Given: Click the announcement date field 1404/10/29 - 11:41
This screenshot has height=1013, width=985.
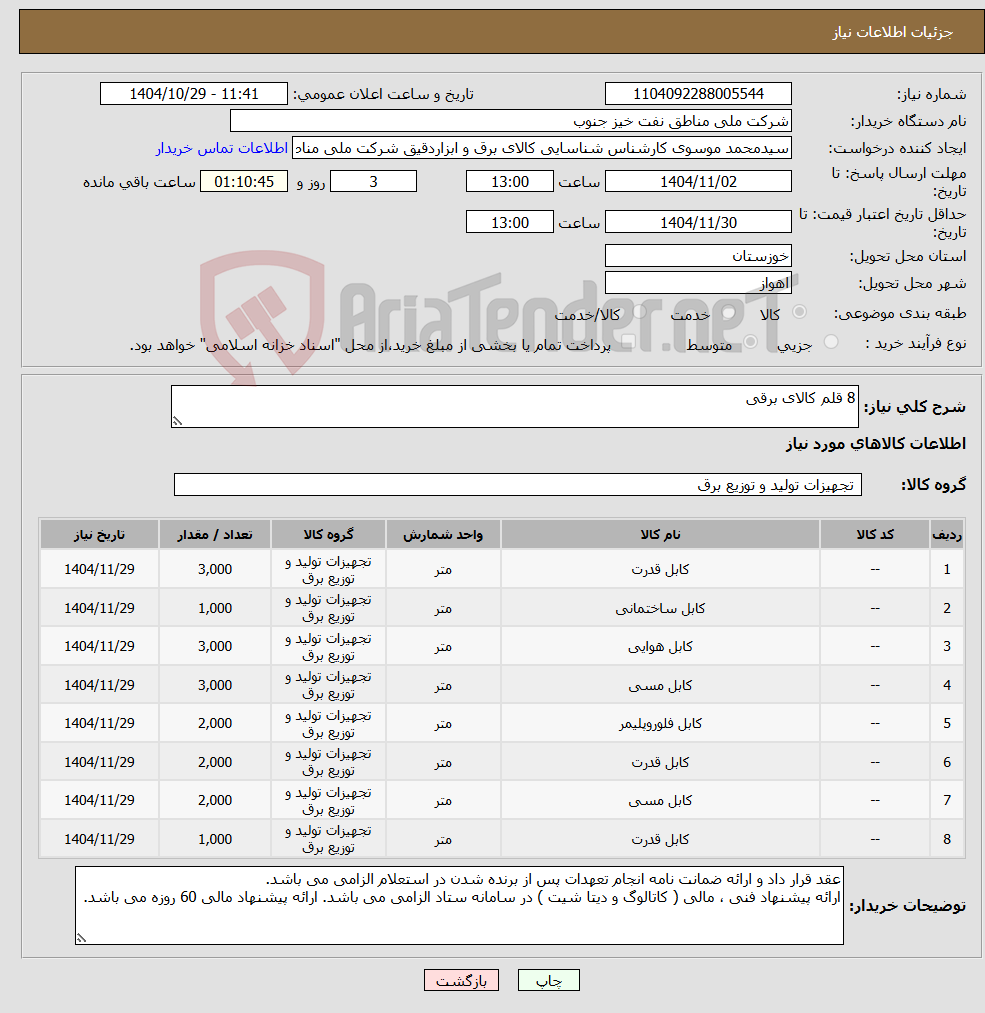Looking at the screenshot, I should pyautogui.click(x=194, y=94).
